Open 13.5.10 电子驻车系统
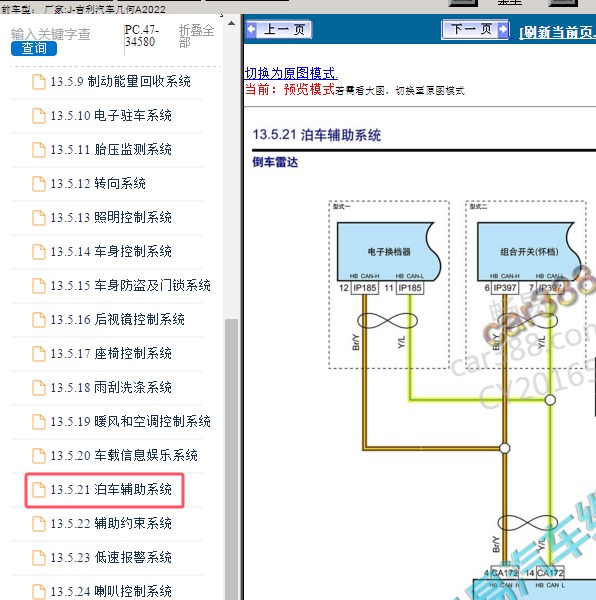Screen dimensions: 596x600 (x=111, y=116)
